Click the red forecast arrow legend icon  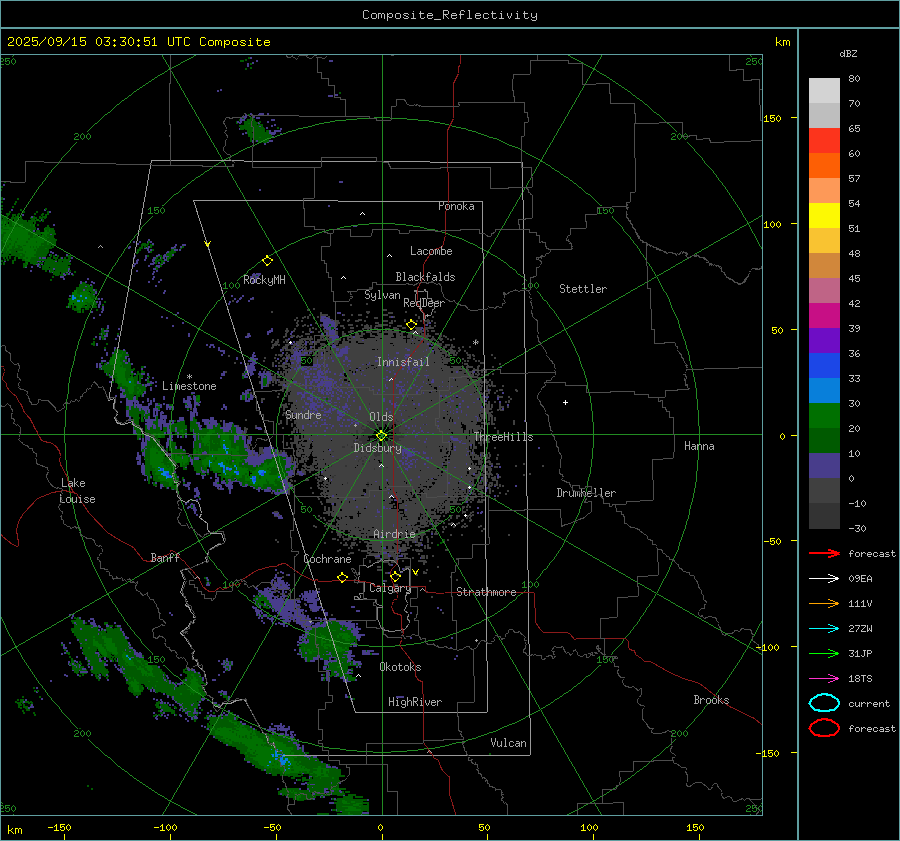point(824,553)
